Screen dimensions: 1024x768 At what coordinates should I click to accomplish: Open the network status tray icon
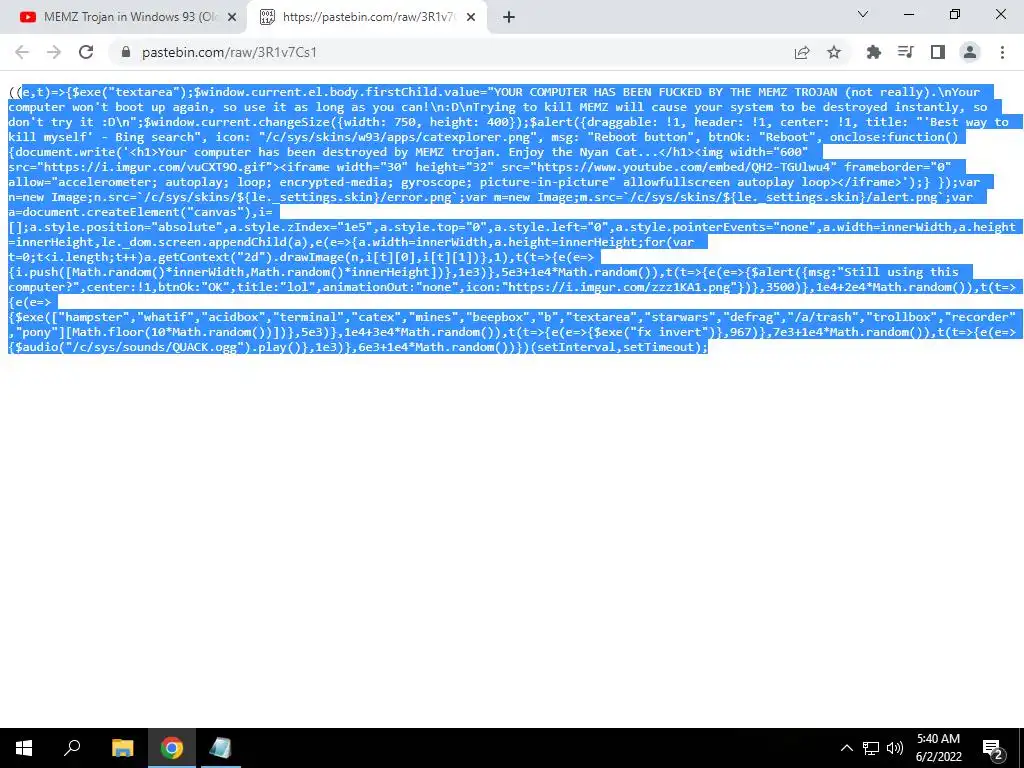click(x=871, y=748)
